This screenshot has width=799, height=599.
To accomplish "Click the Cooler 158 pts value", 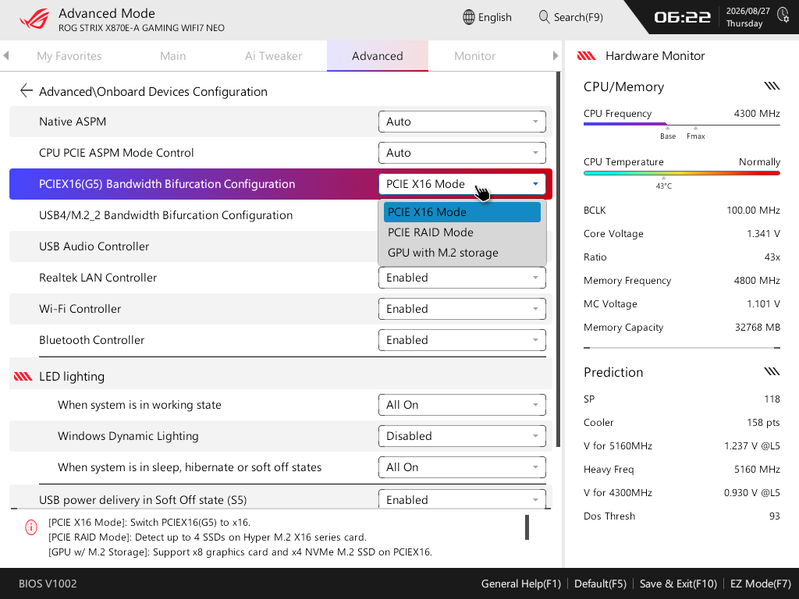I will click(763, 422).
